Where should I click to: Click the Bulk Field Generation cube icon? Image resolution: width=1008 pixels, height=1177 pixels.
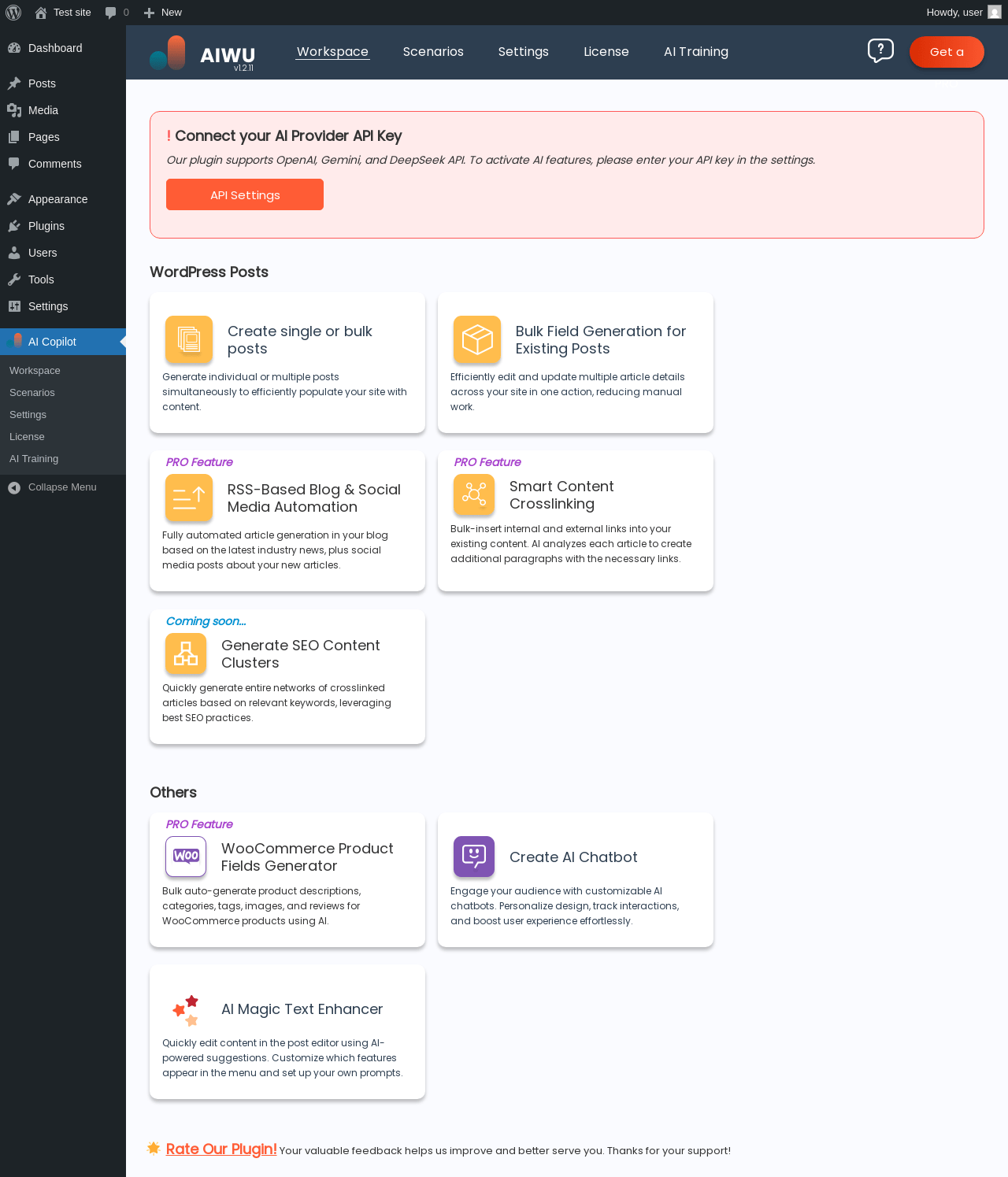pyautogui.click(x=477, y=339)
